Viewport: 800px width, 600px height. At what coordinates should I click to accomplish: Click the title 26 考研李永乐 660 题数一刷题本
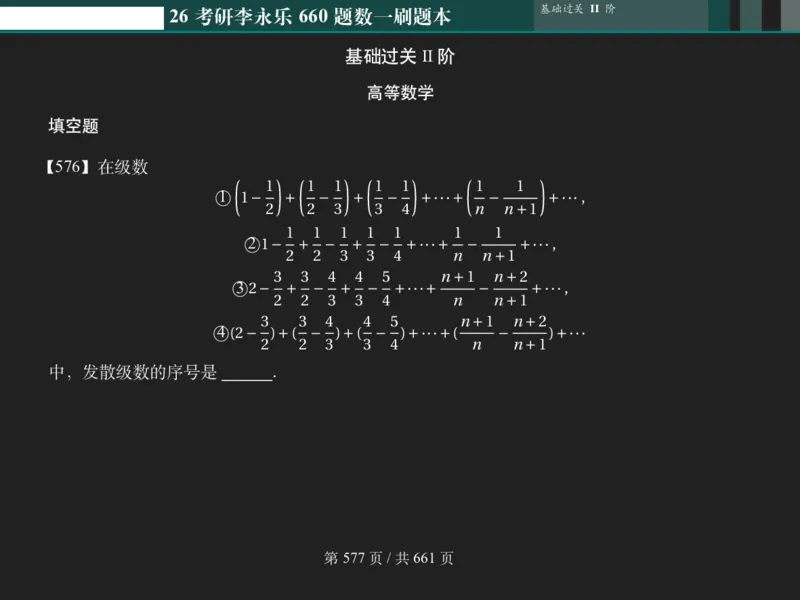310,15
